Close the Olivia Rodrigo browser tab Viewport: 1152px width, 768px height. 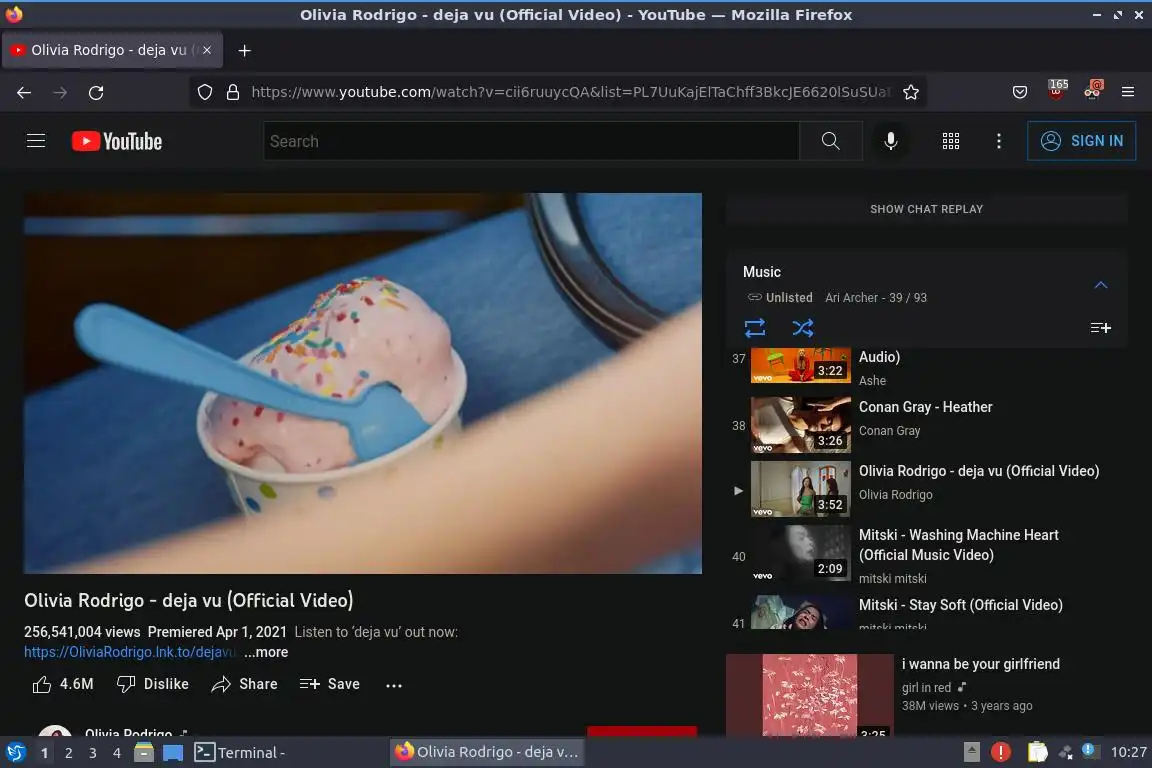pos(207,50)
